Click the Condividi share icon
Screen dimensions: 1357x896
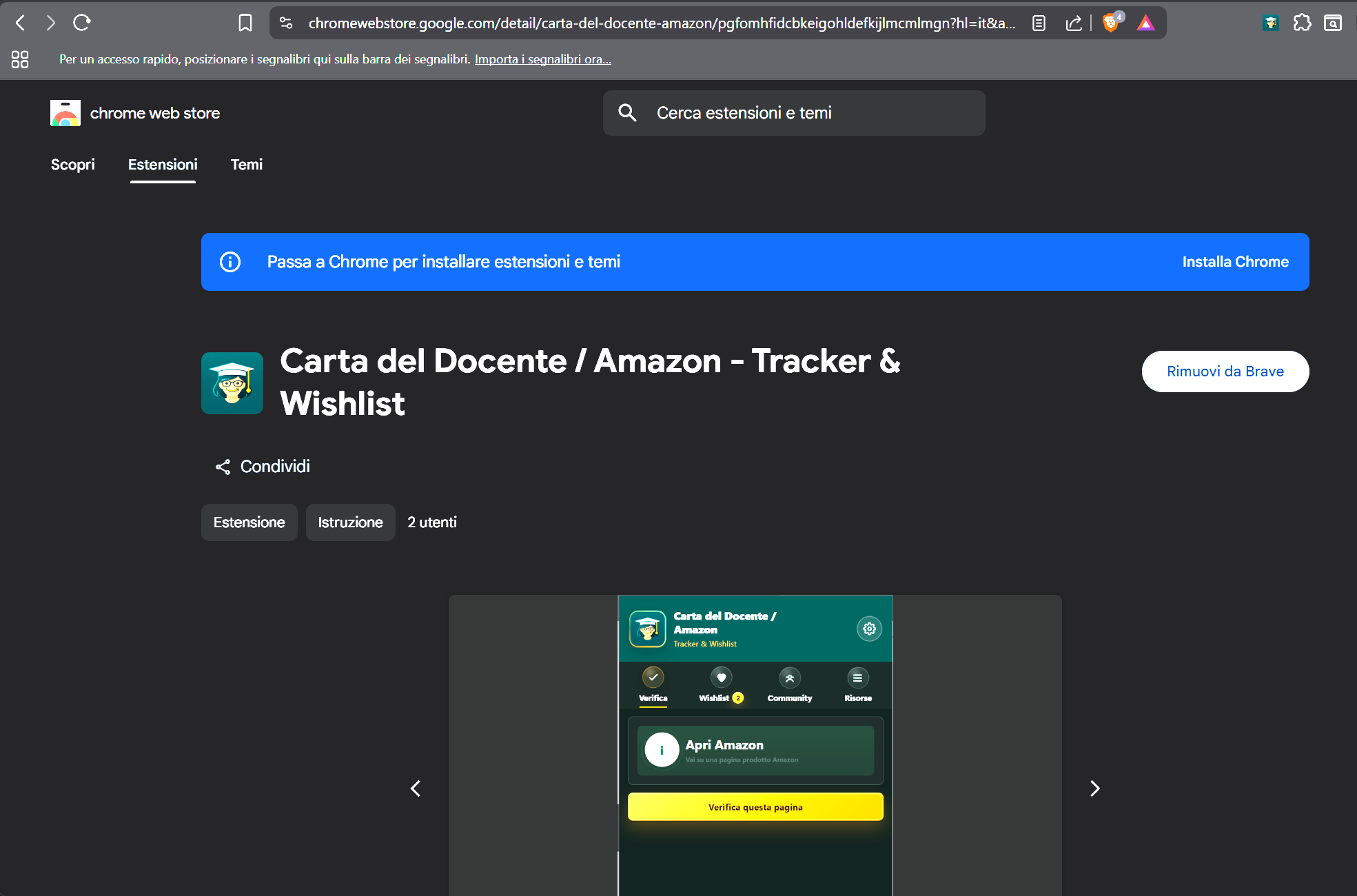tap(223, 467)
